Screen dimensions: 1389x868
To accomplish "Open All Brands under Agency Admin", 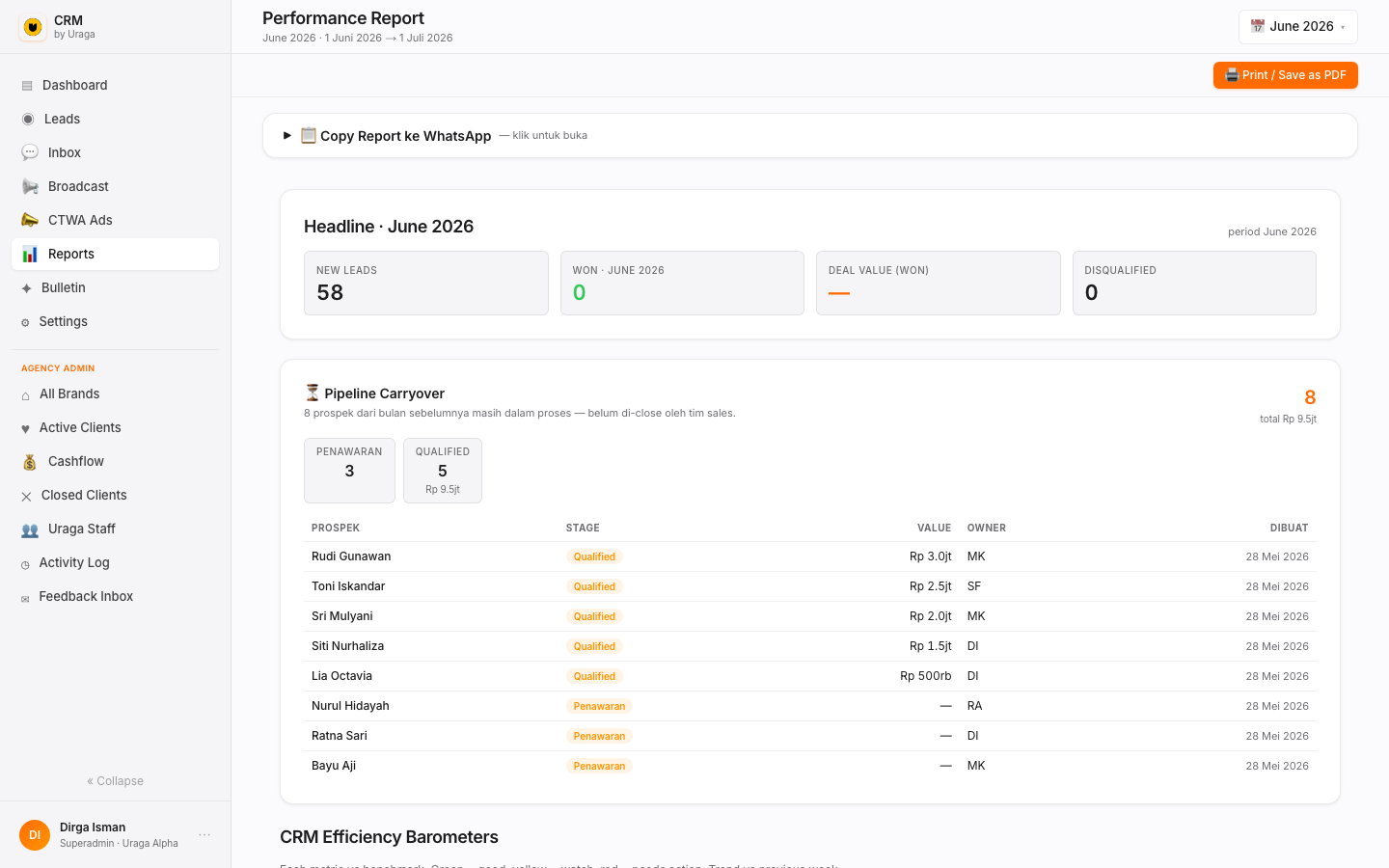I will point(115,393).
